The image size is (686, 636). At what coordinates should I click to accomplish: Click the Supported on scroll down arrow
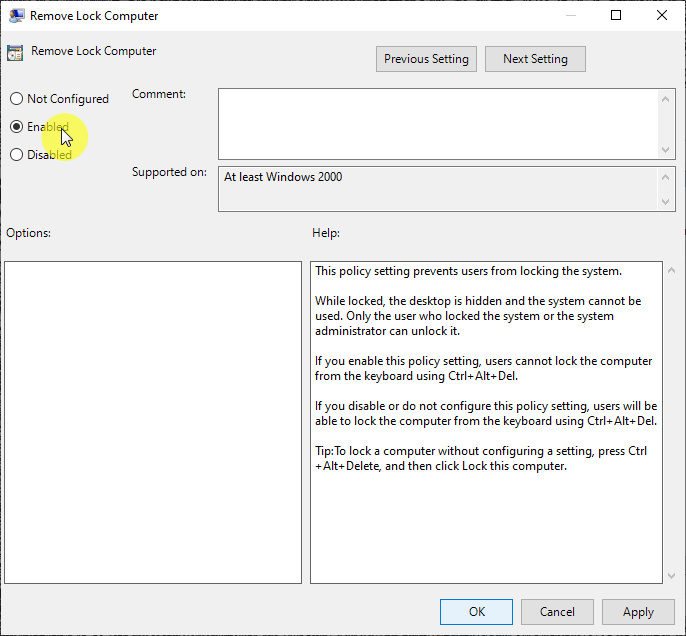point(667,202)
